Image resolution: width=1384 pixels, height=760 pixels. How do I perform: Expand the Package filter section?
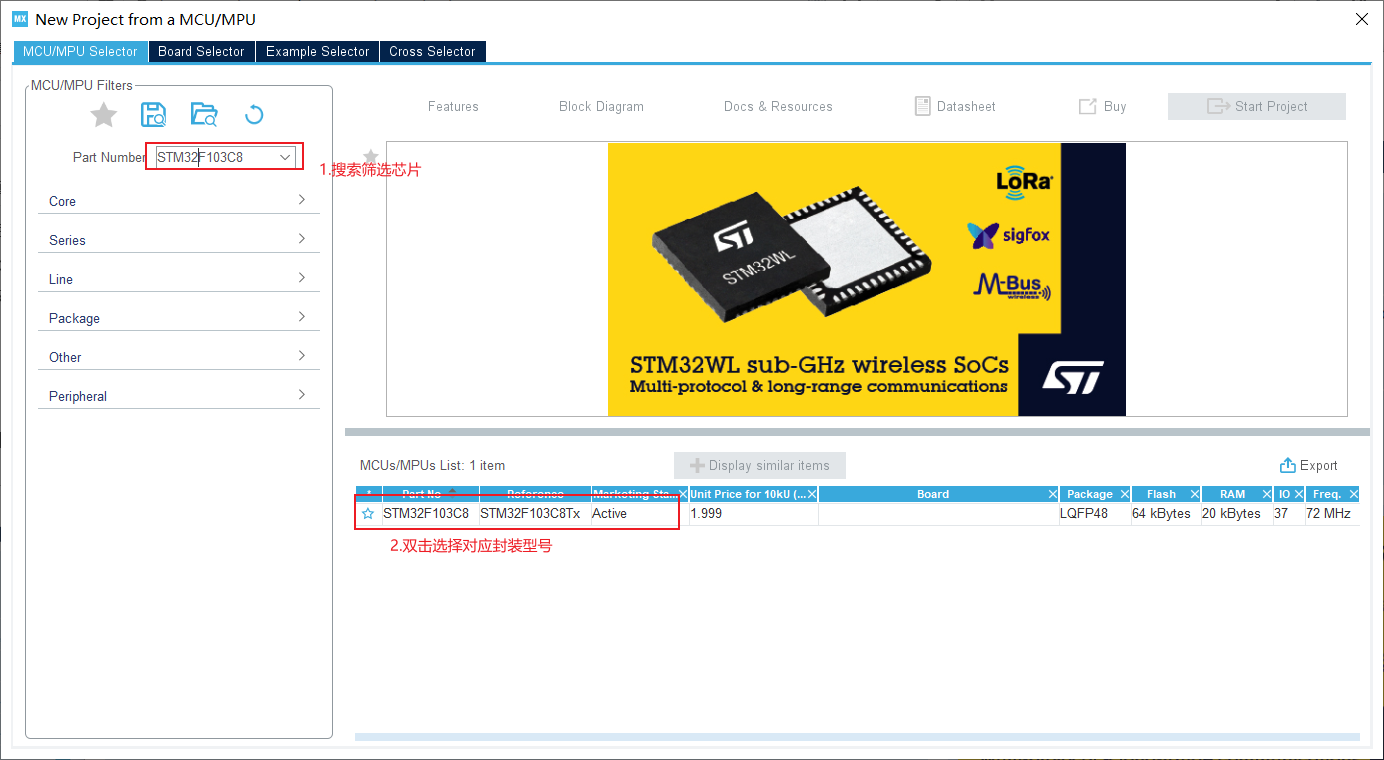178,317
